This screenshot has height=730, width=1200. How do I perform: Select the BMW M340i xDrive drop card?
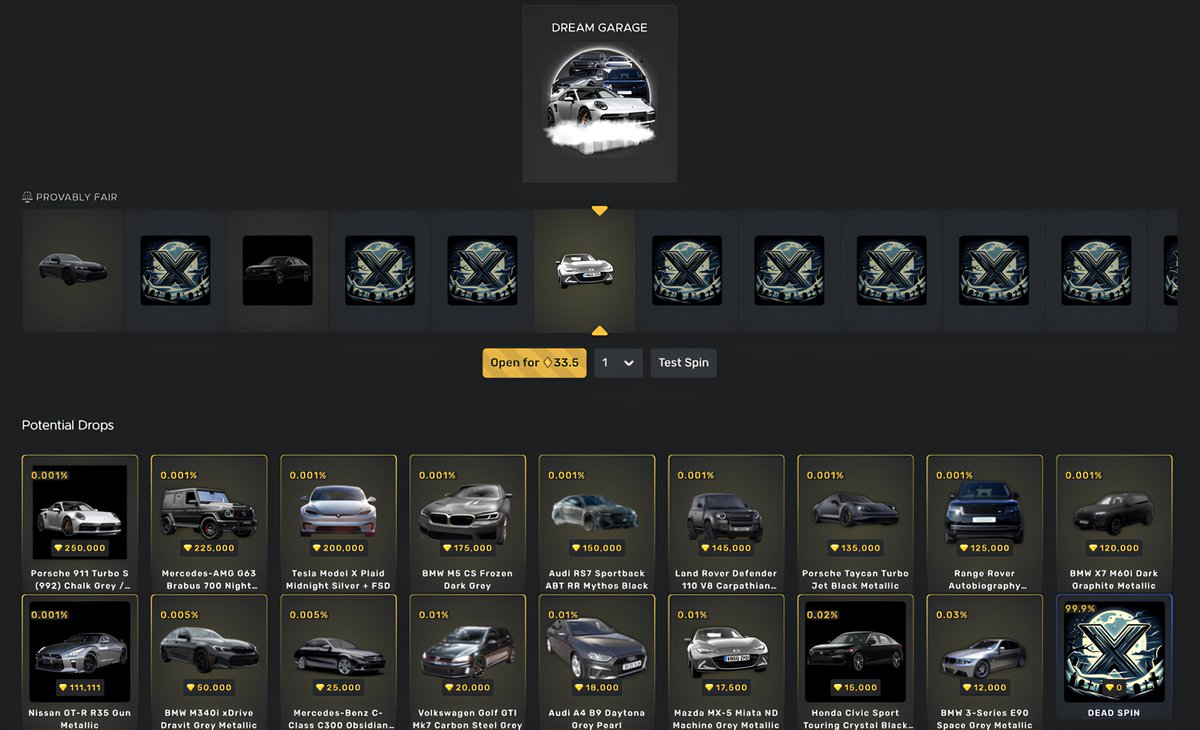(209, 662)
